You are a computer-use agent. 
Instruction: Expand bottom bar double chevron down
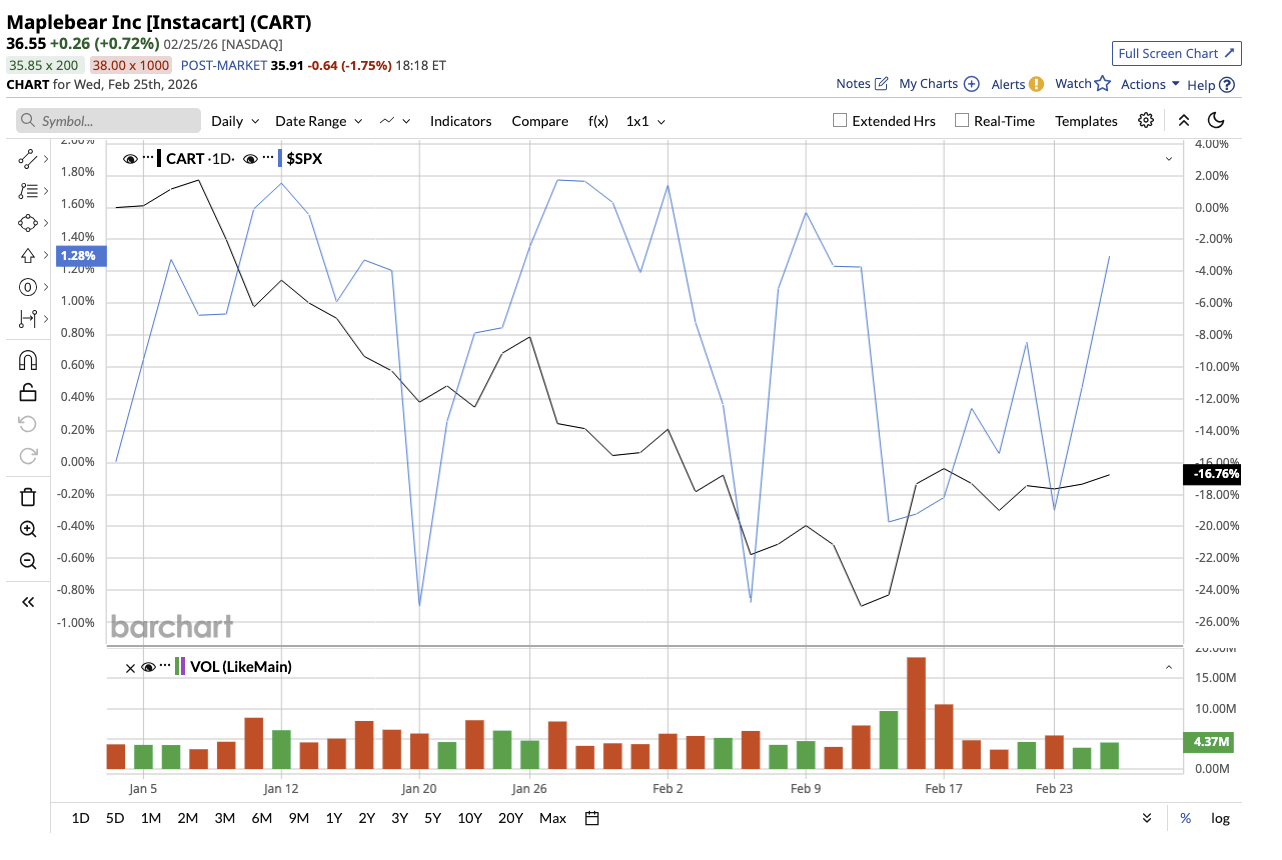coord(1147,818)
